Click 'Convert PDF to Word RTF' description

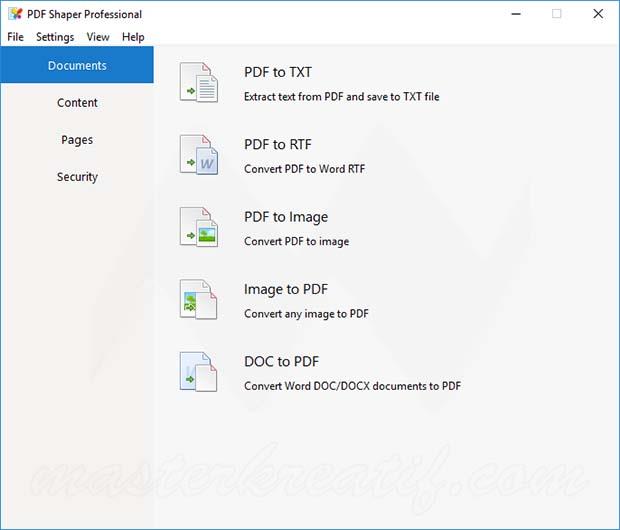[304, 169]
